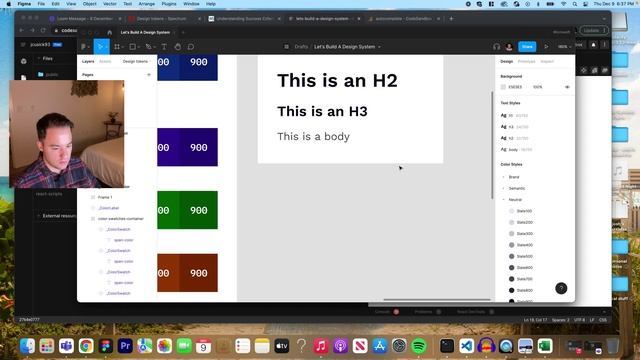Switch to the Assets tab
The height and width of the screenshot is (360, 640).
coord(105,61)
